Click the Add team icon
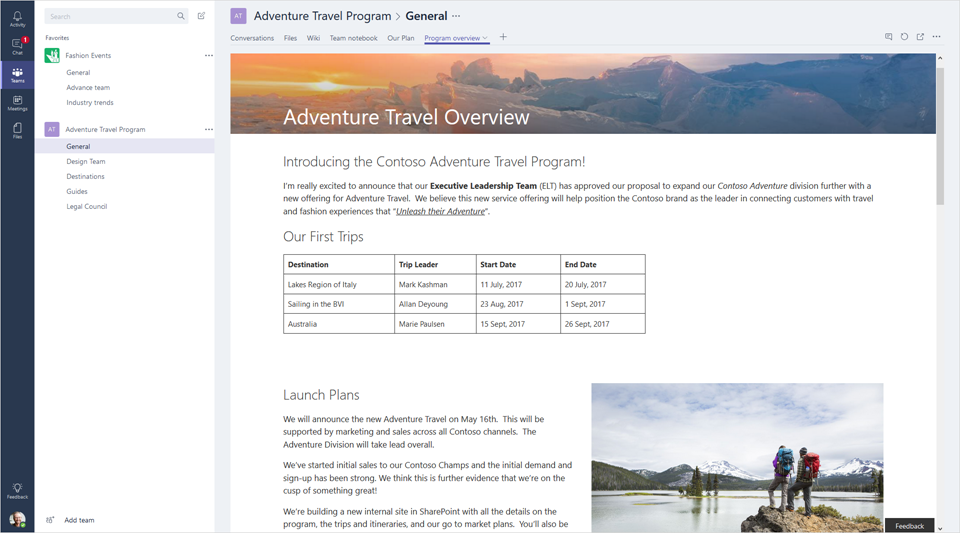Viewport: 960px width, 533px height. click(x=50, y=520)
